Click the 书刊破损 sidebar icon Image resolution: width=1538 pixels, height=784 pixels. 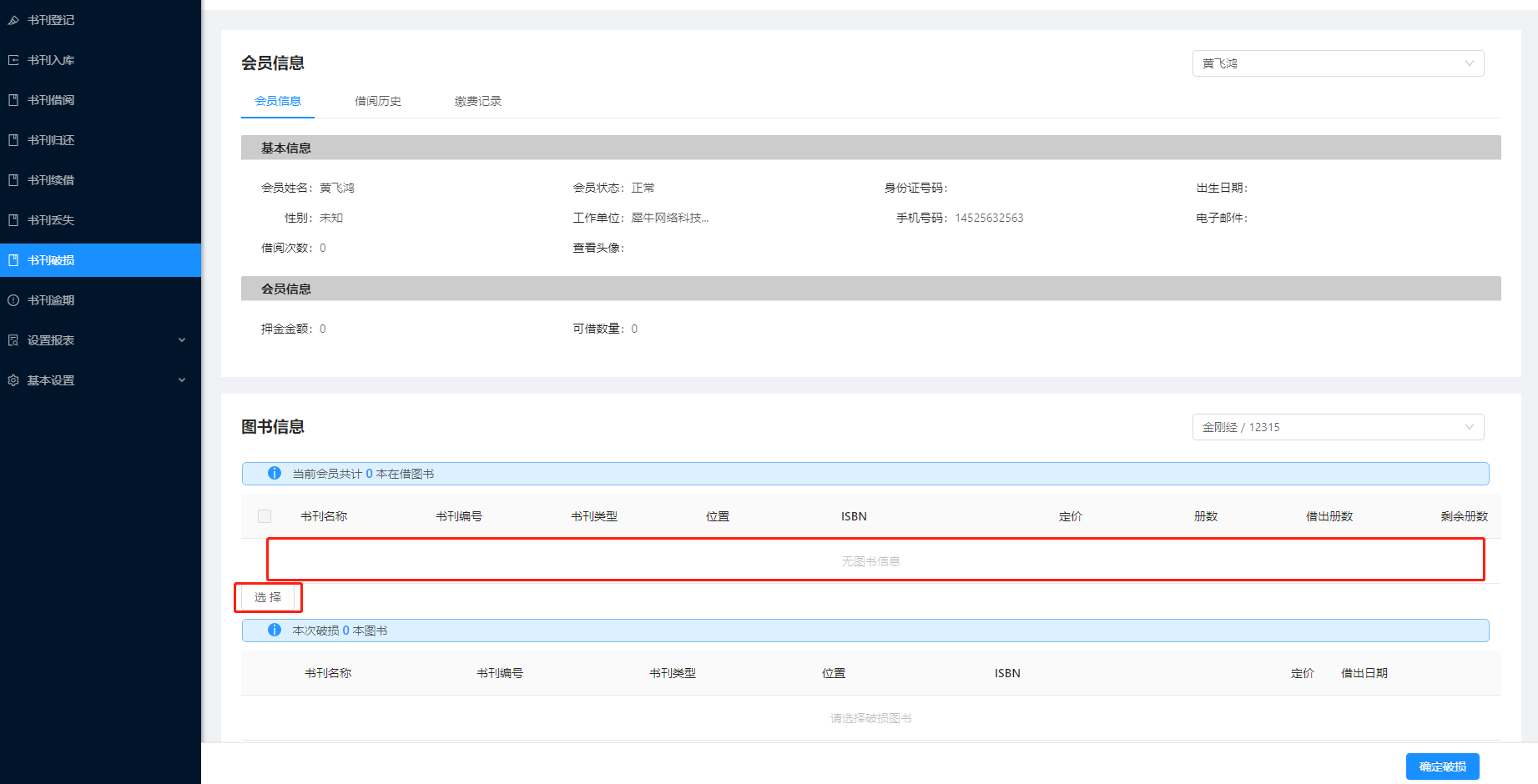point(13,260)
